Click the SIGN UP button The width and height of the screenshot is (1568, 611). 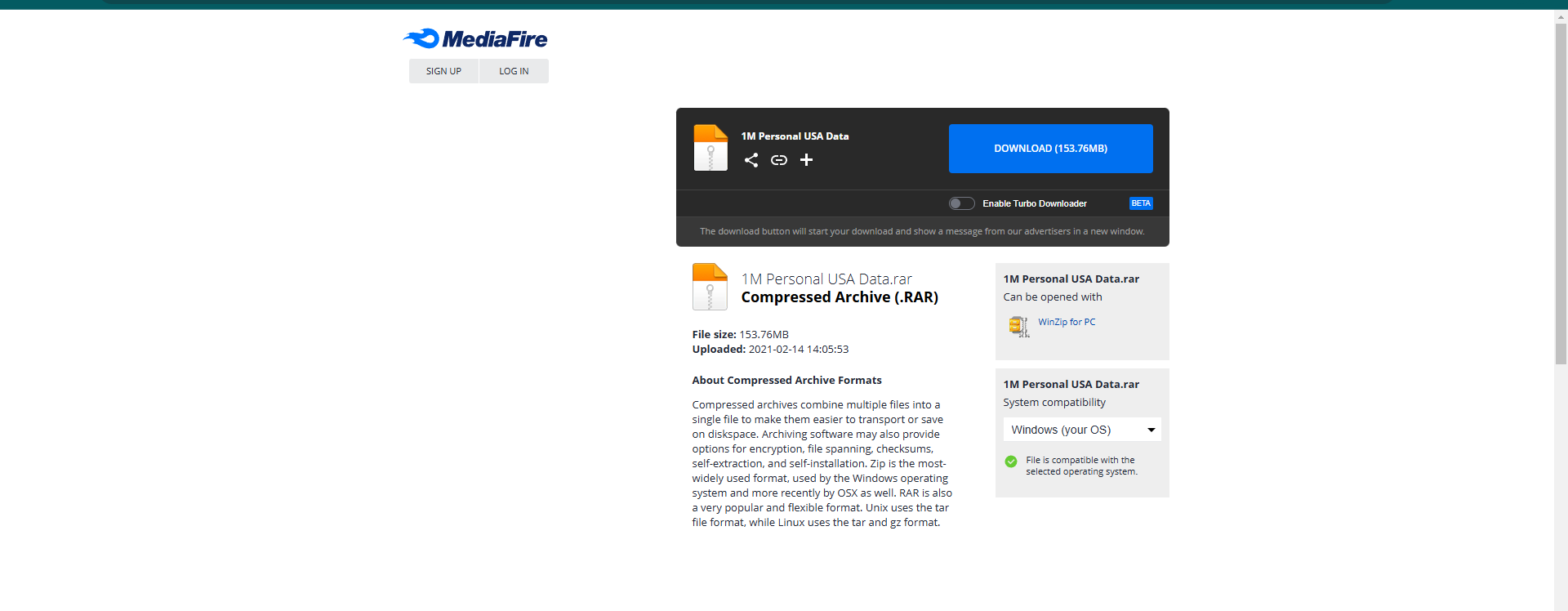pyautogui.click(x=443, y=71)
